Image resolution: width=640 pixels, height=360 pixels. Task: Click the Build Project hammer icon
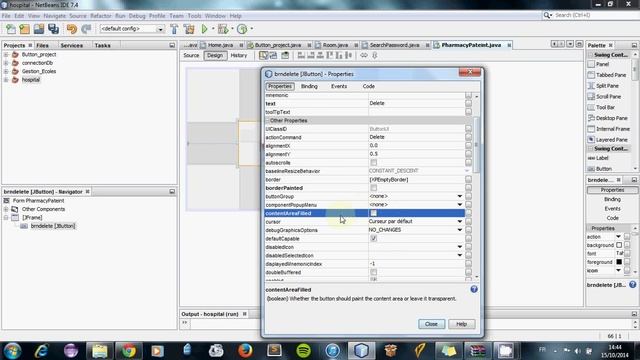[174, 29]
